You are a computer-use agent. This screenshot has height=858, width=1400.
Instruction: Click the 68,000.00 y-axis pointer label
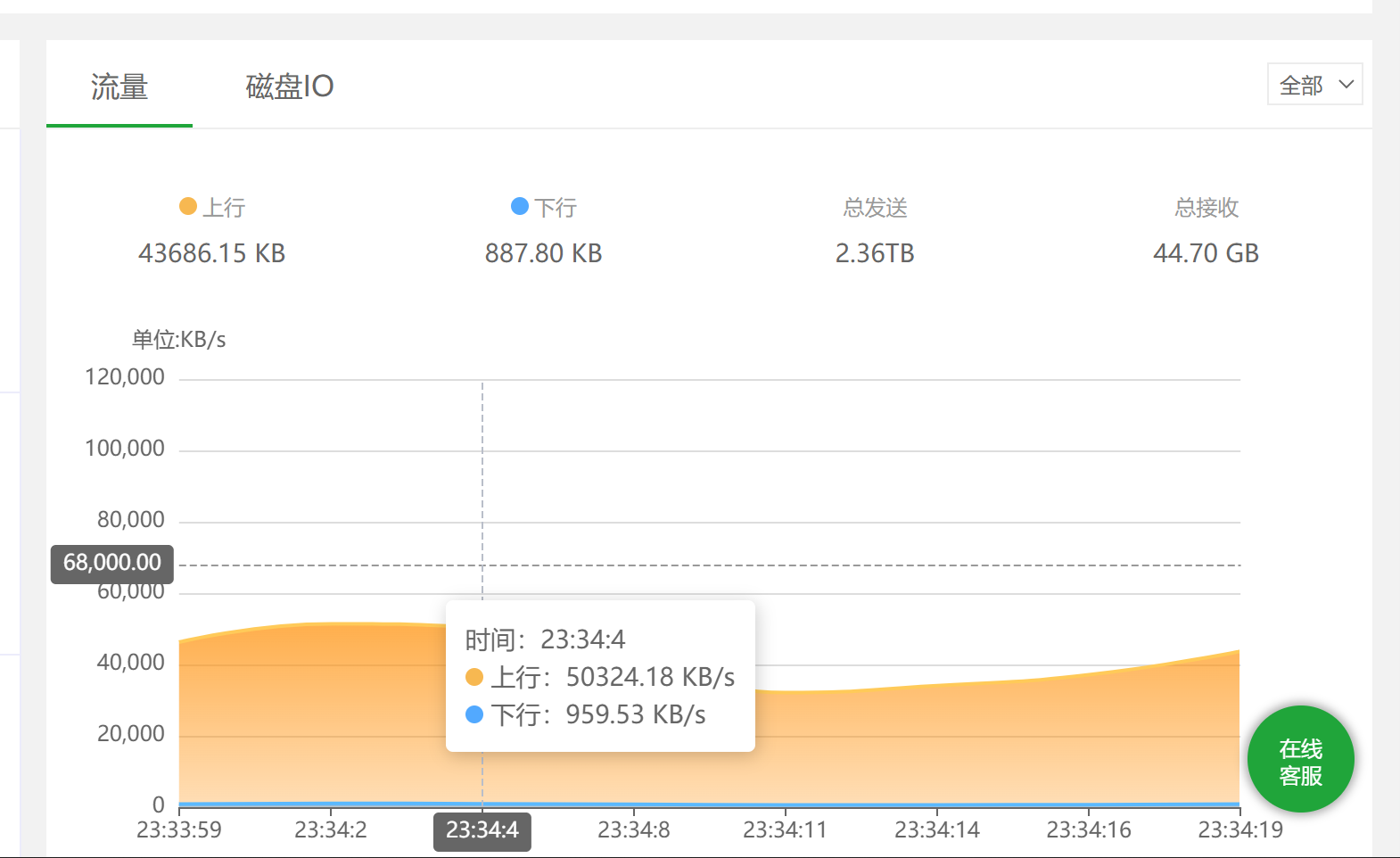tap(112, 564)
